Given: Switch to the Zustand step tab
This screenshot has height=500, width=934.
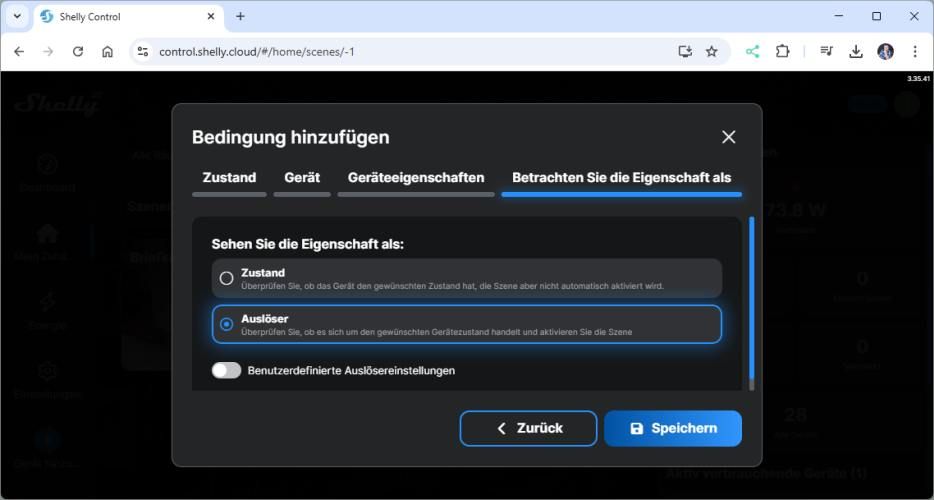Looking at the screenshot, I should [x=229, y=177].
